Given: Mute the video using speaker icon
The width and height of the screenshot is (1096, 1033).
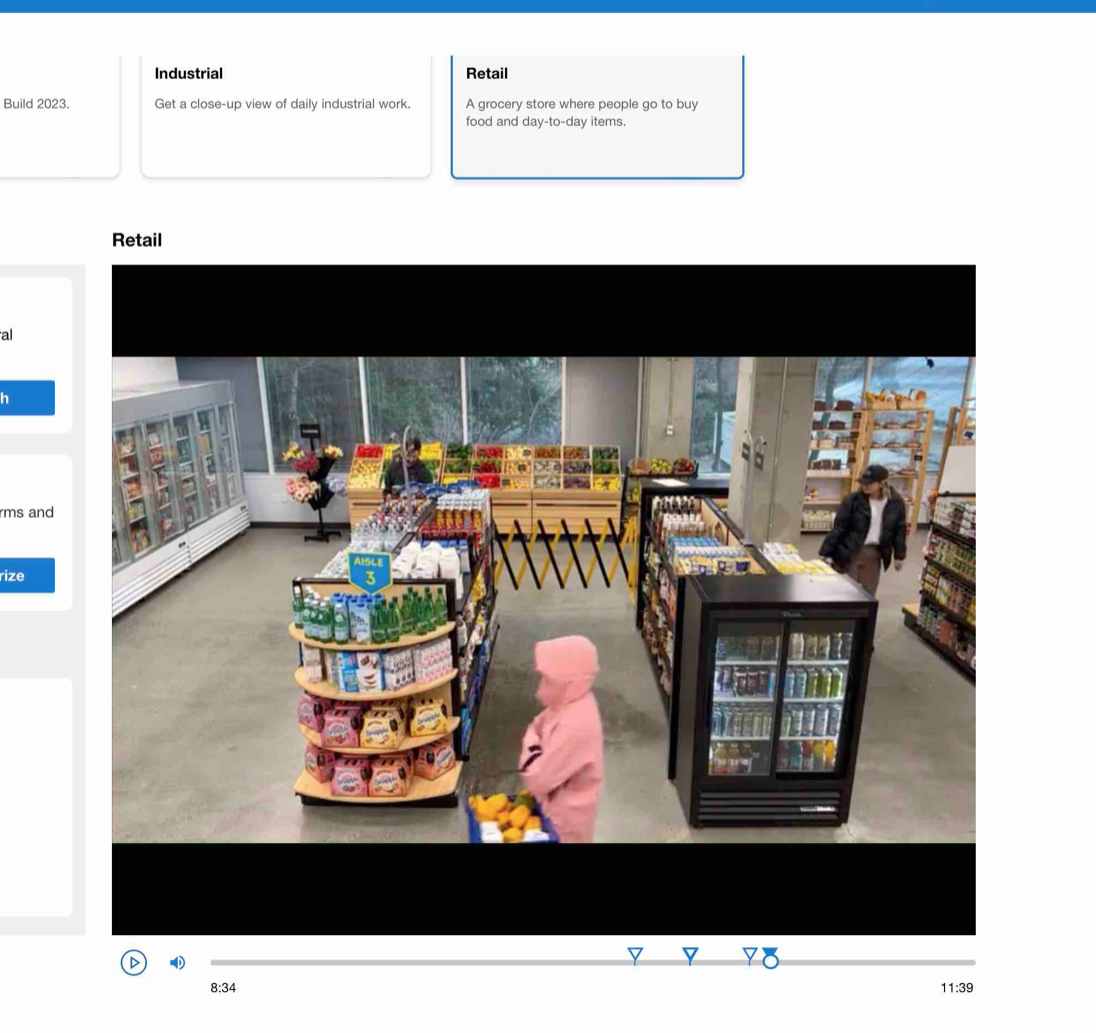Looking at the screenshot, I should pyautogui.click(x=178, y=962).
